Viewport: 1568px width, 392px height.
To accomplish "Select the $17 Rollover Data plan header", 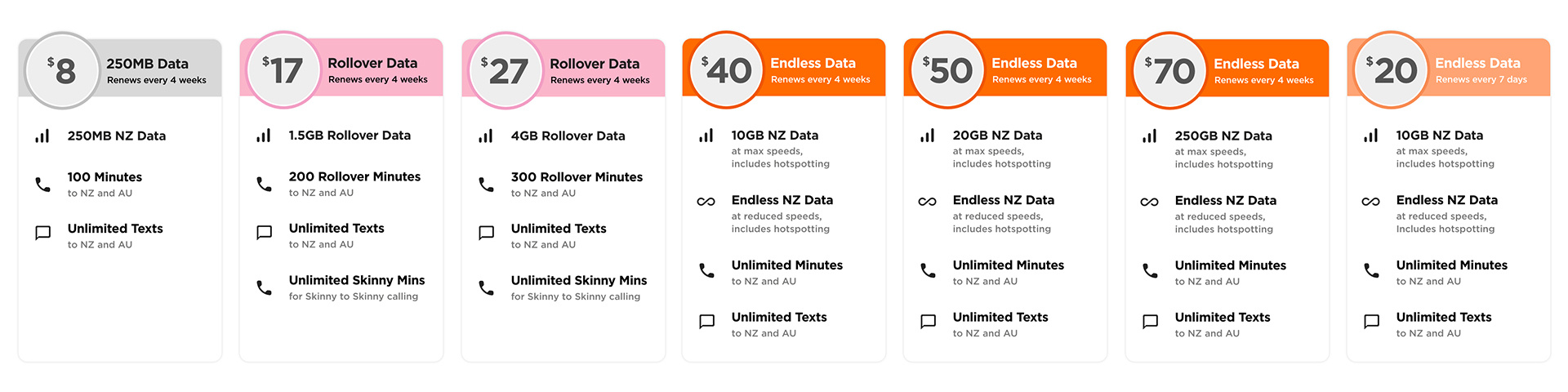I will tap(341, 67).
